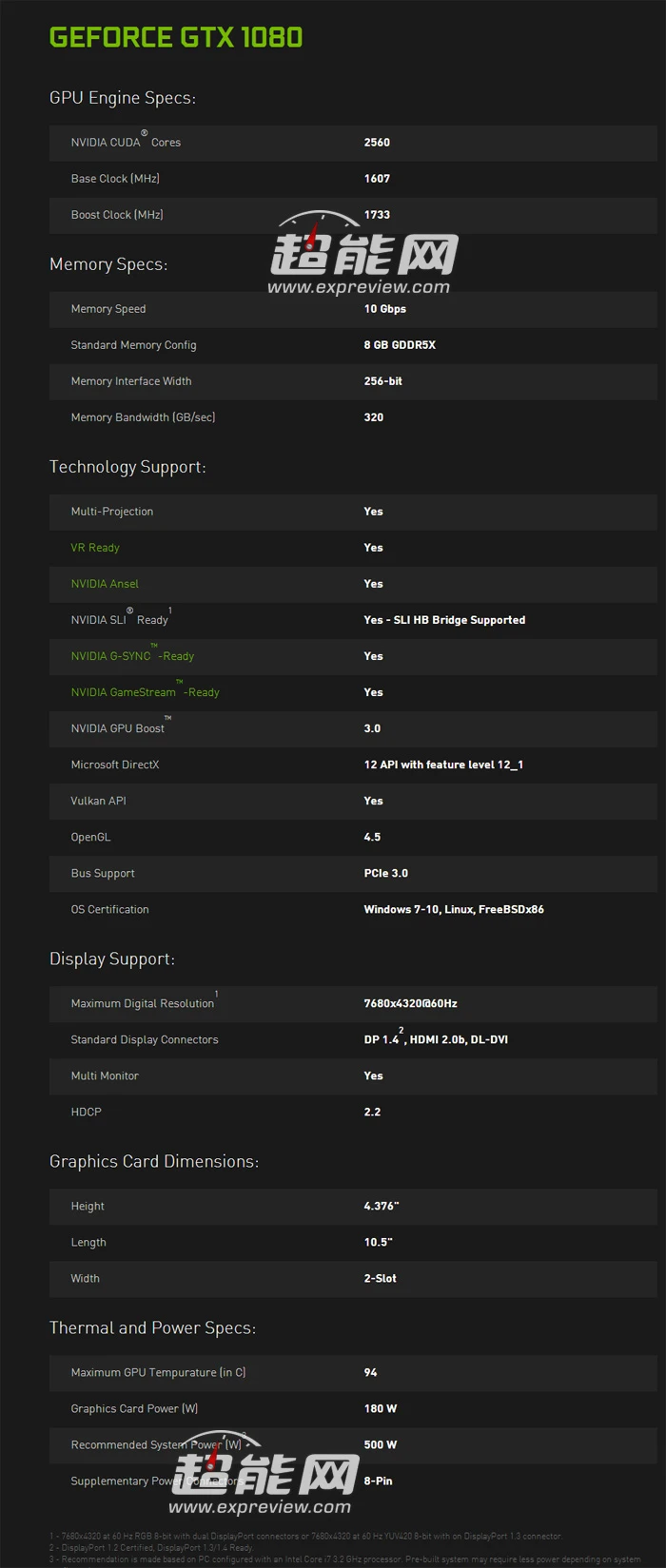Click the GEFORCE GTX 1080 title
Image resolution: width=666 pixels, height=1568 pixels.
click(x=176, y=37)
